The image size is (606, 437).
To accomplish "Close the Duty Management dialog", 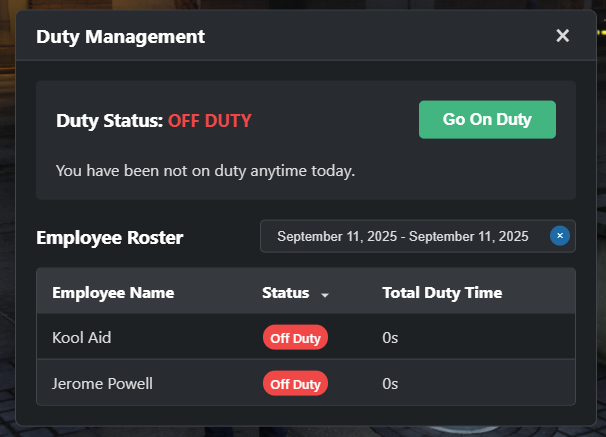I will coord(563,36).
